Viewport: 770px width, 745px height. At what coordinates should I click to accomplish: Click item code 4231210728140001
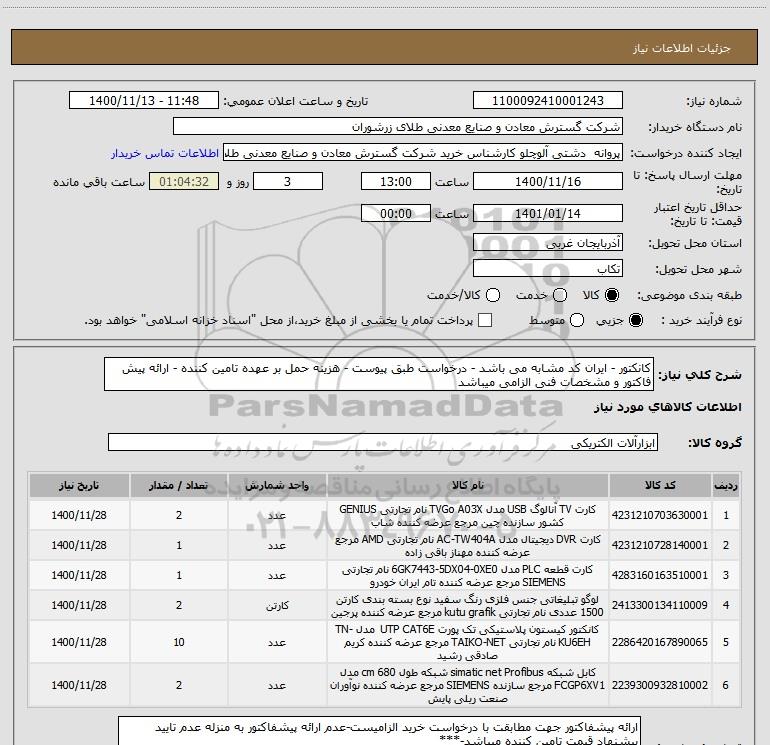coord(660,545)
